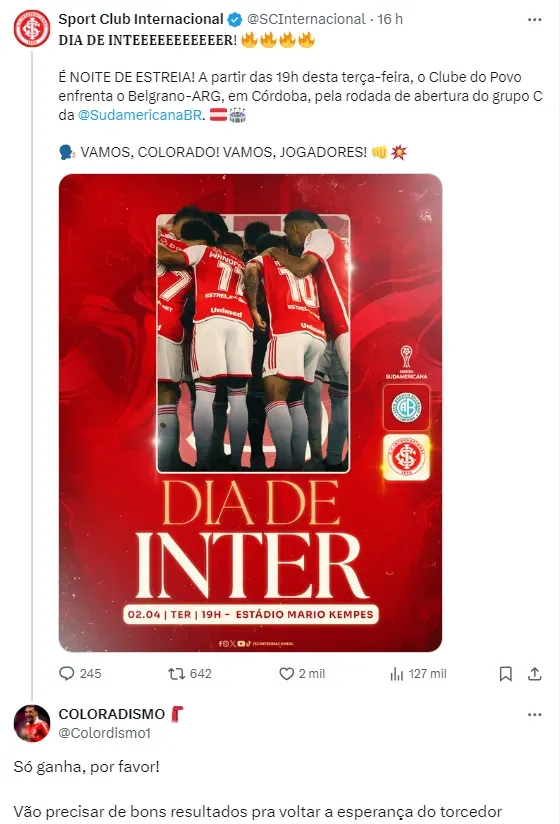Open the reply text 'Só ganha, por favor!'
Viewport: 560px width, 824px height.
86,767
